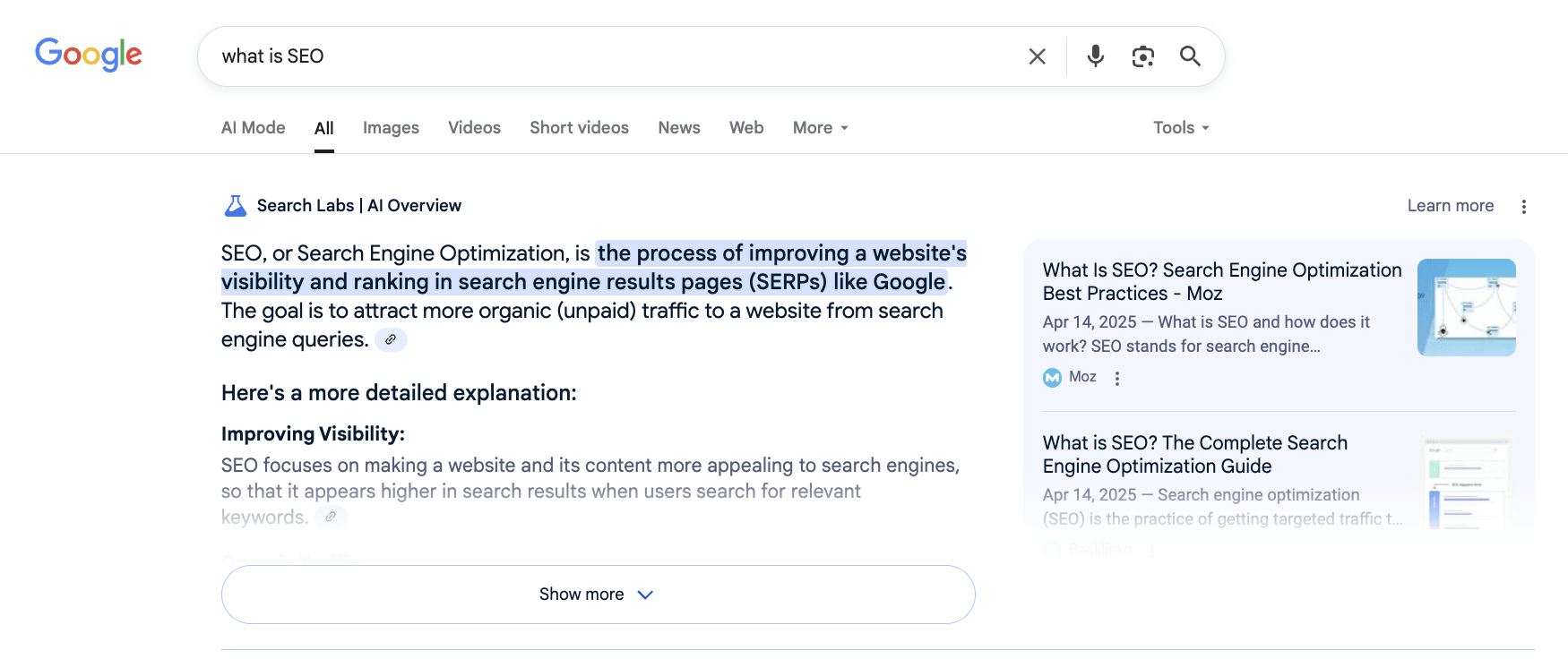Screen dimensions: 1568x659
Task: Click the Learn more link
Action: 1451,206
